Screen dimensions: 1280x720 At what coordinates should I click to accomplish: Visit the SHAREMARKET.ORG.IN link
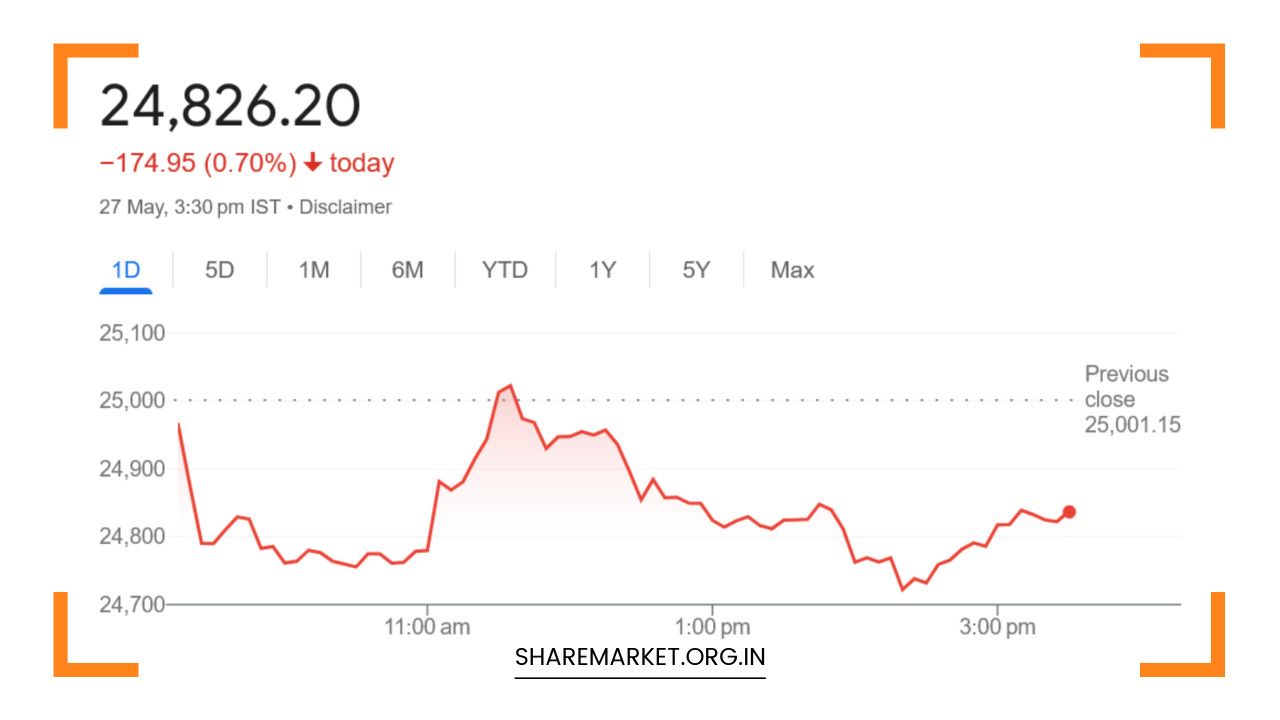tap(640, 658)
